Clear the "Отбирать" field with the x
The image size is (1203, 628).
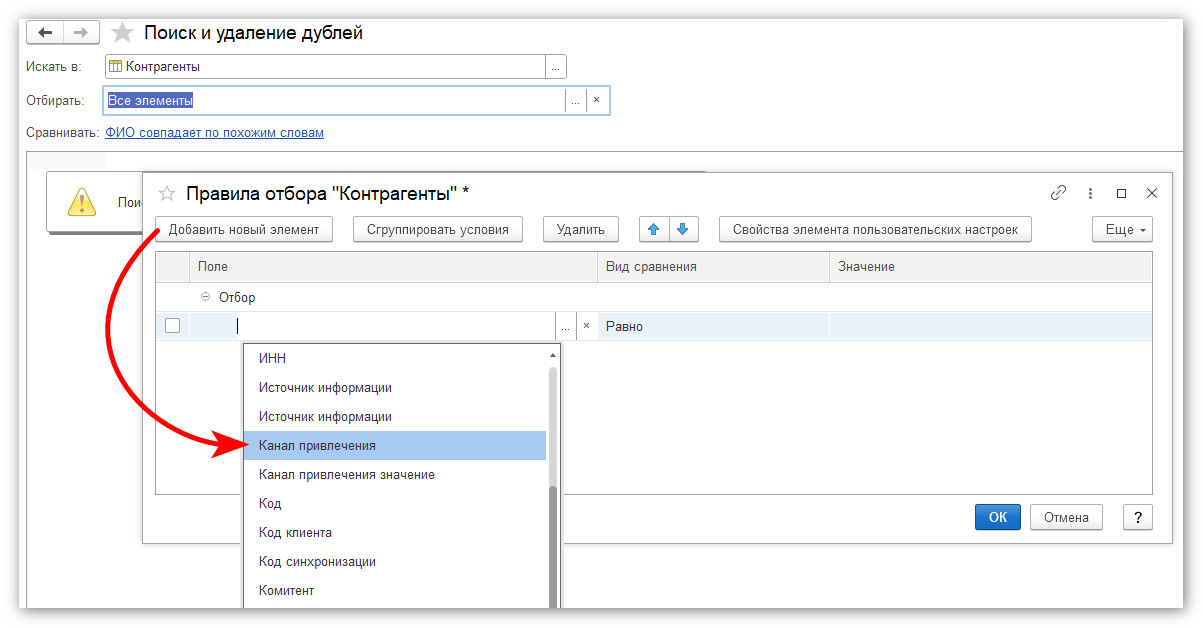596,100
